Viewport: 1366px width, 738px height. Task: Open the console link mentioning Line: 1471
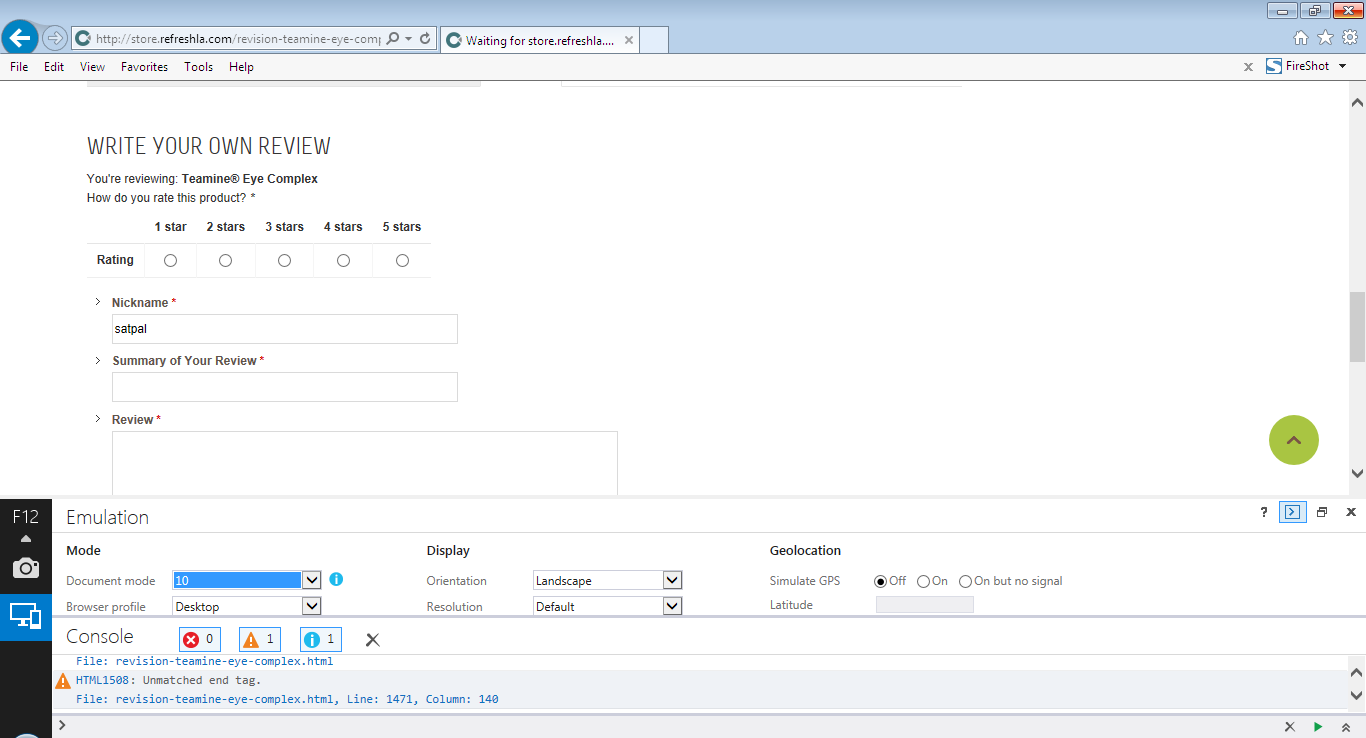pos(287,699)
